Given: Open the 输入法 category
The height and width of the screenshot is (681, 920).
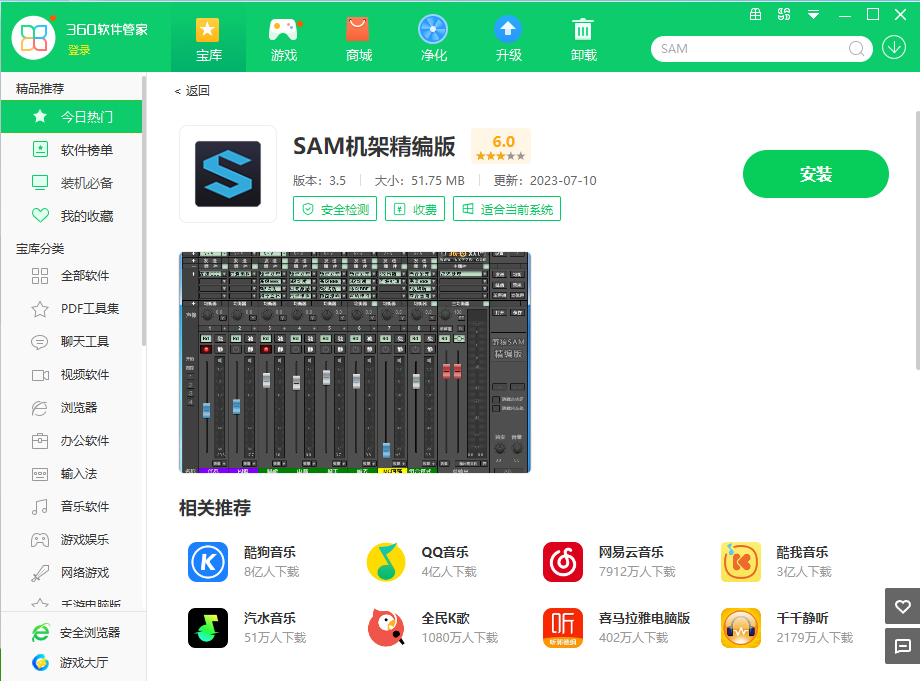Looking at the screenshot, I should (x=72, y=473).
